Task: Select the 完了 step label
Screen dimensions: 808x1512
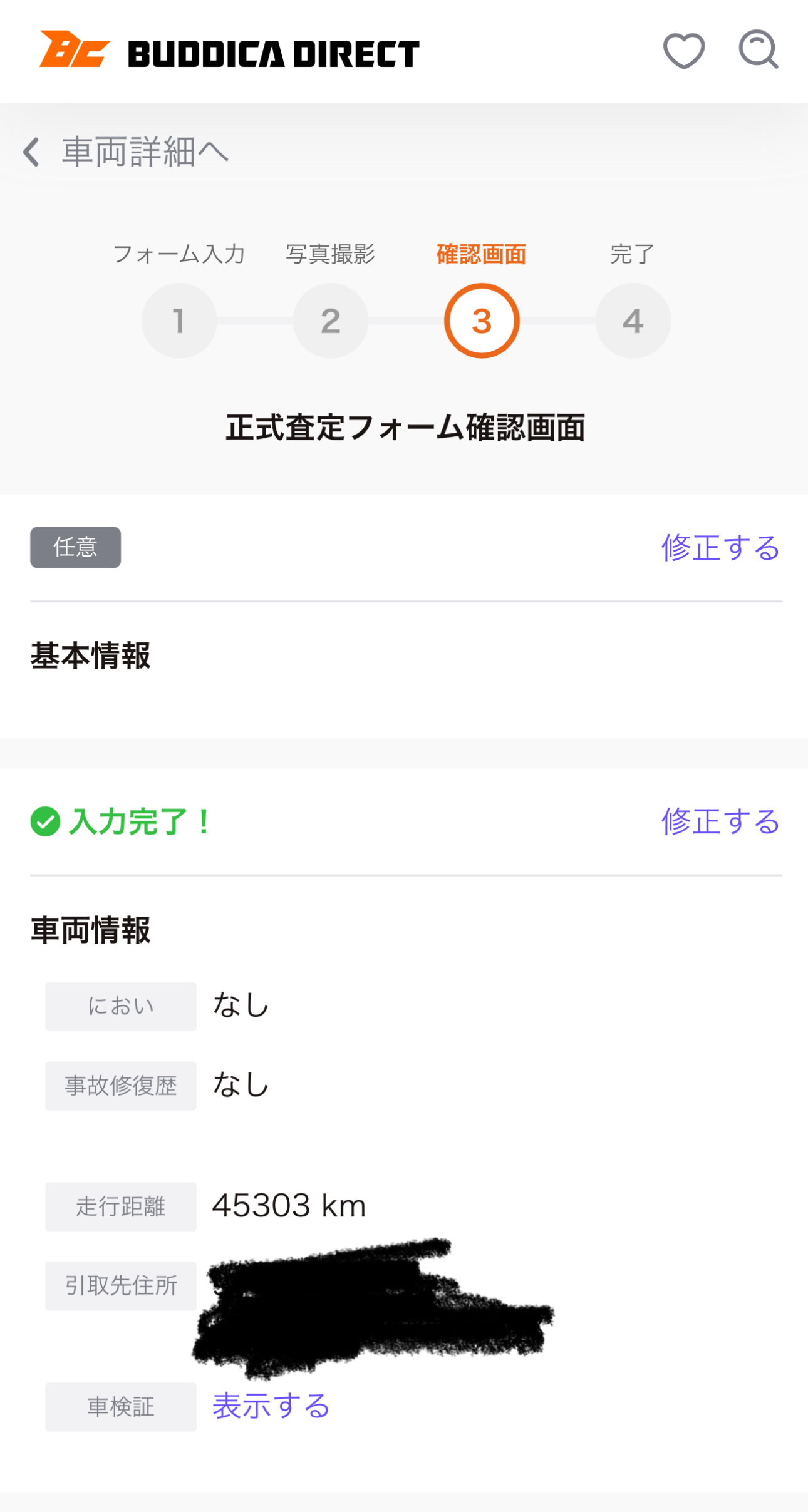Action: pos(632,254)
